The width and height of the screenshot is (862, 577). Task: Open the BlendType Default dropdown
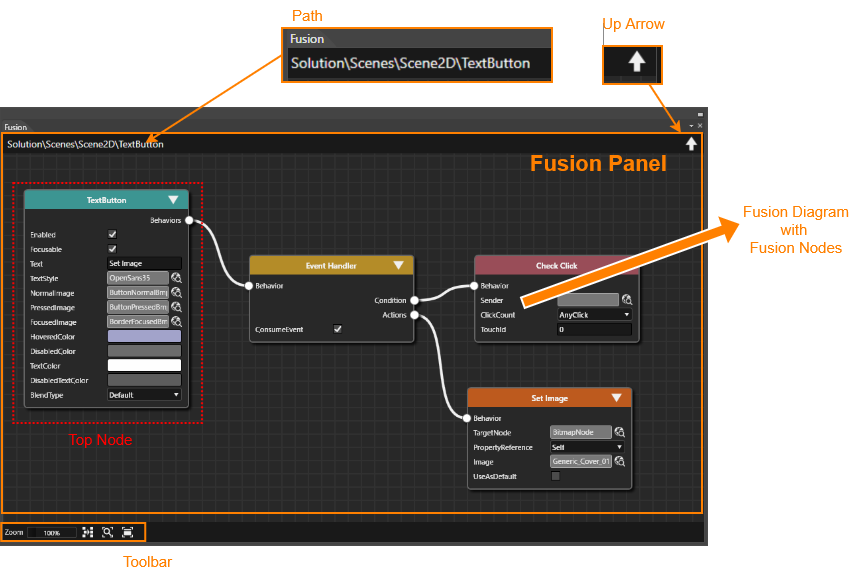click(144, 395)
